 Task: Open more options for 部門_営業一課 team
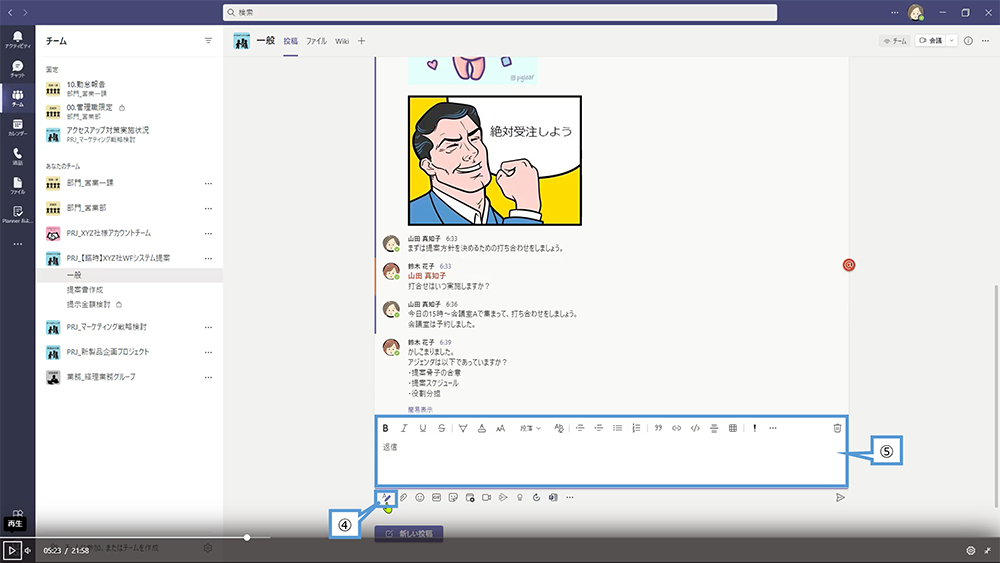208,183
